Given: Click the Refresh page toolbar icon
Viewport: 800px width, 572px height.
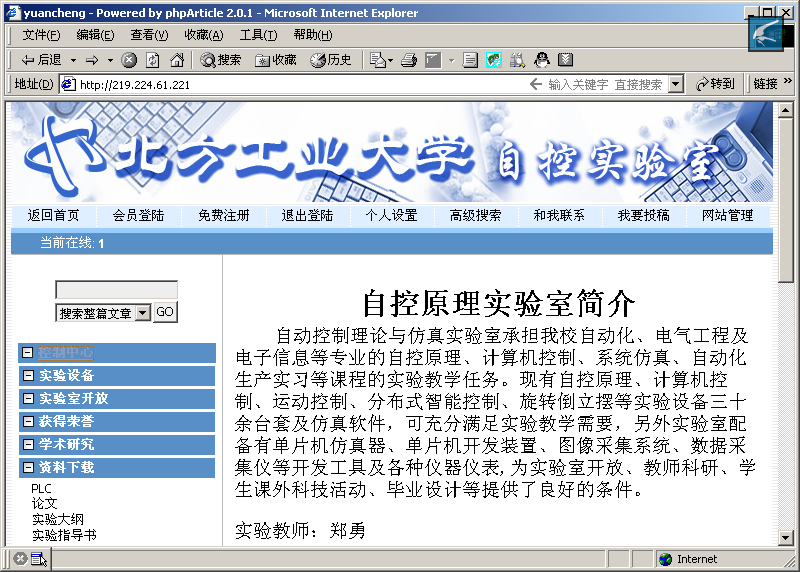Looking at the screenshot, I should tap(153, 60).
